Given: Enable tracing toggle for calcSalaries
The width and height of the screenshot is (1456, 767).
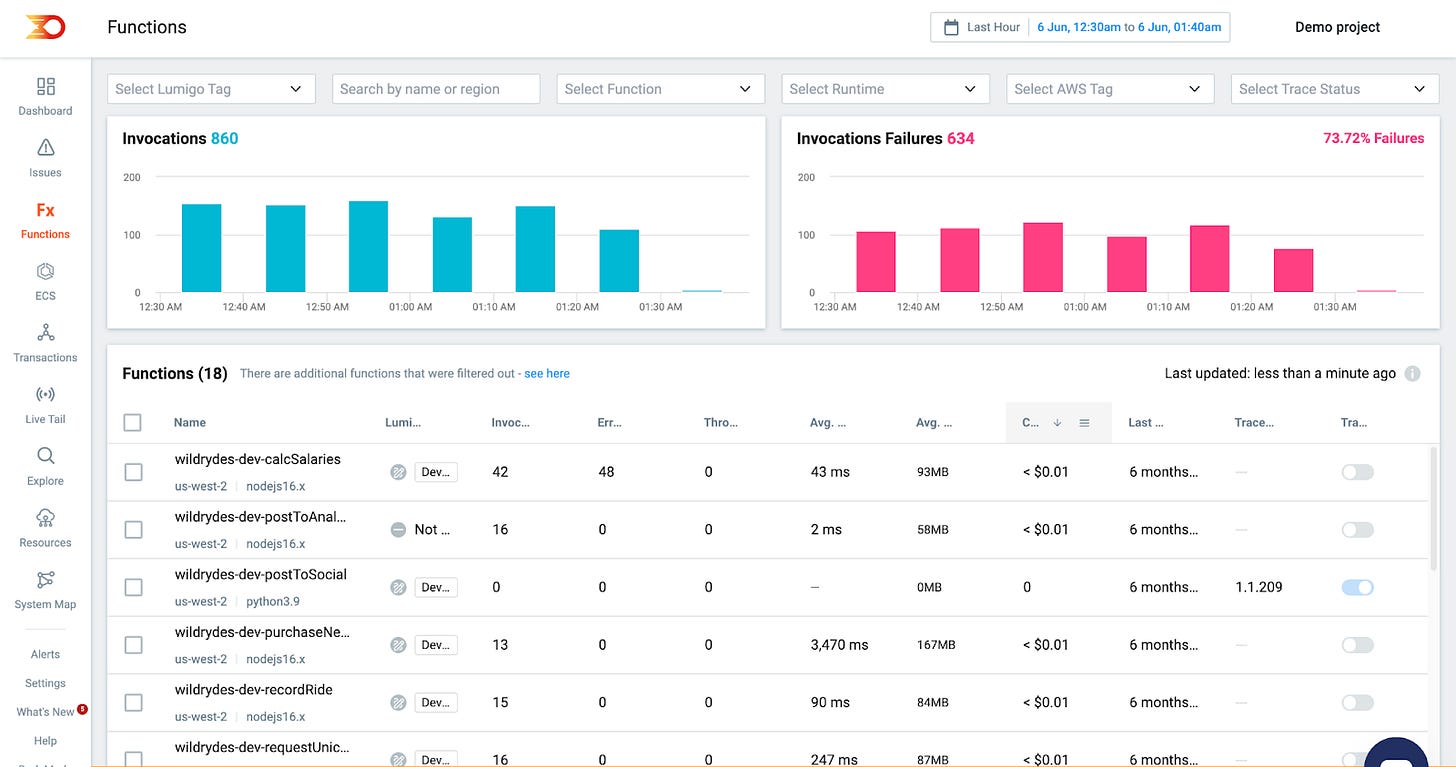Looking at the screenshot, I should point(1357,472).
